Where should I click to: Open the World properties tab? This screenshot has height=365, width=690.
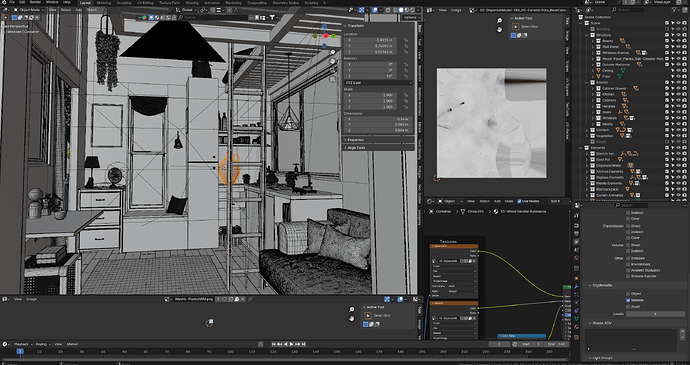point(576,258)
